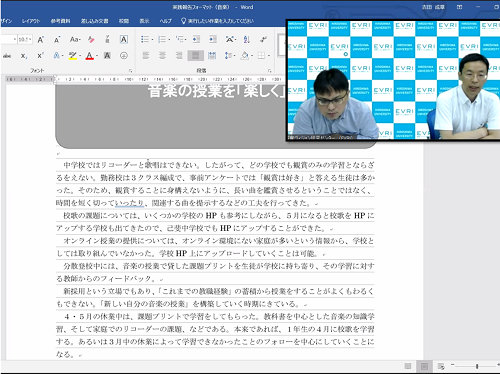Apply text effects with the glowing A icon
500x374 pixels.
(56, 55)
